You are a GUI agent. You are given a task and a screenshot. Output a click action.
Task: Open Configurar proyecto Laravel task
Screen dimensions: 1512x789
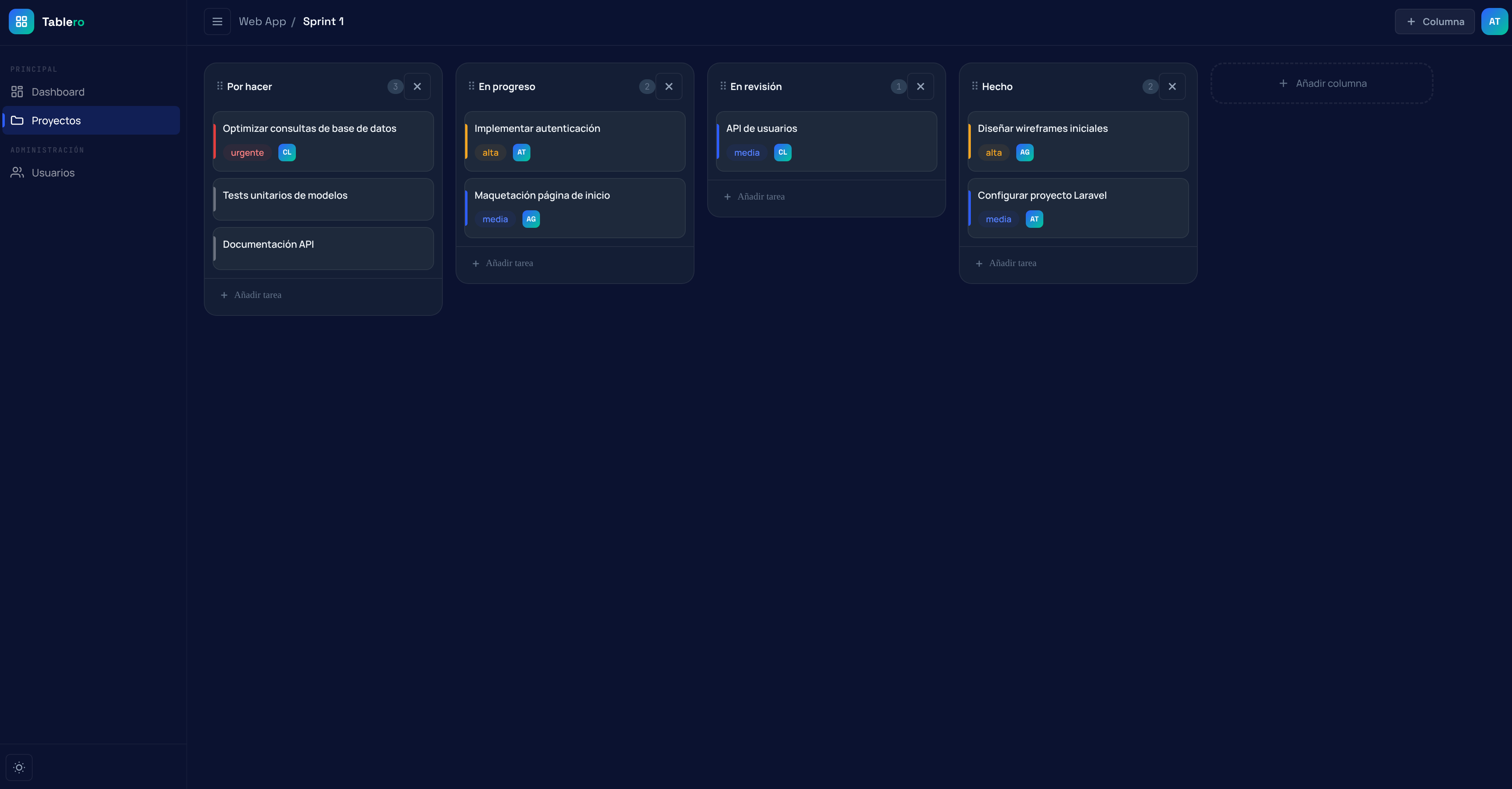[x=1078, y=208]
